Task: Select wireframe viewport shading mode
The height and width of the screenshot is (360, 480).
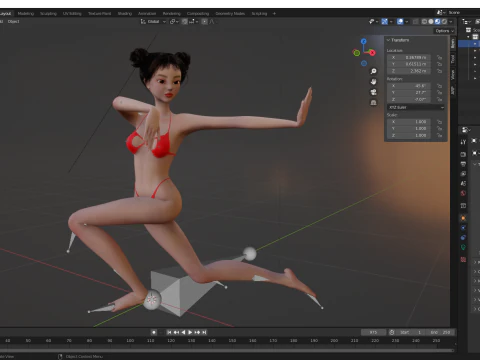Action: point(424,22)
